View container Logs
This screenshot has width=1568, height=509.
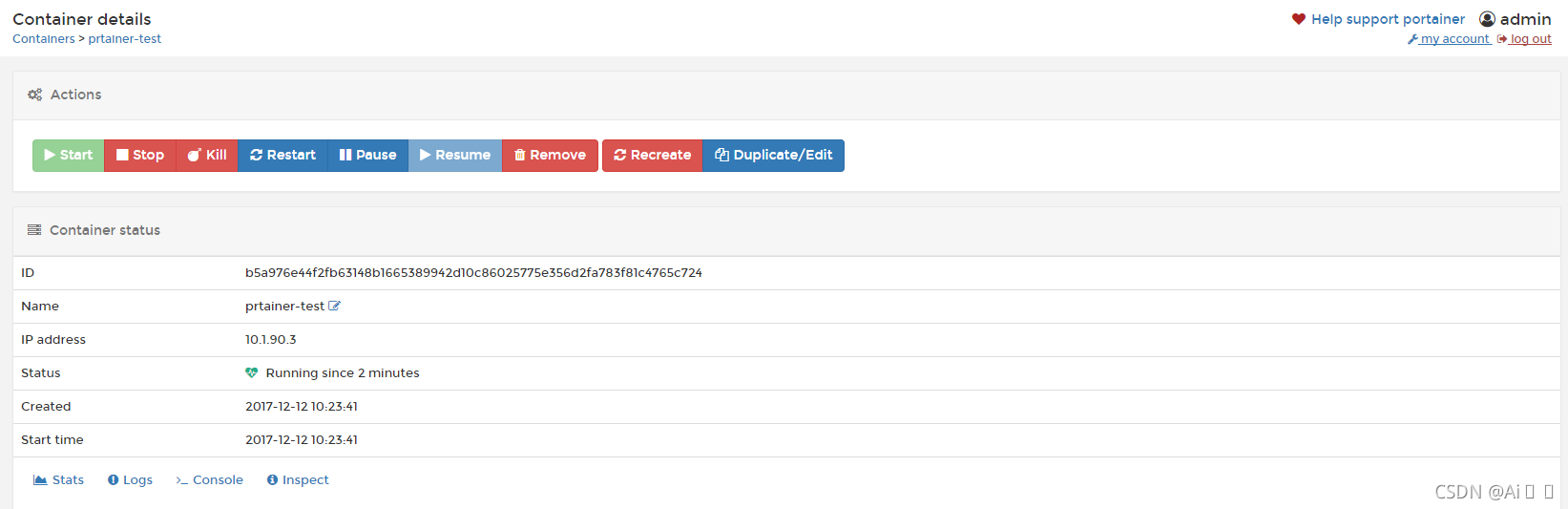coord(130,480)
